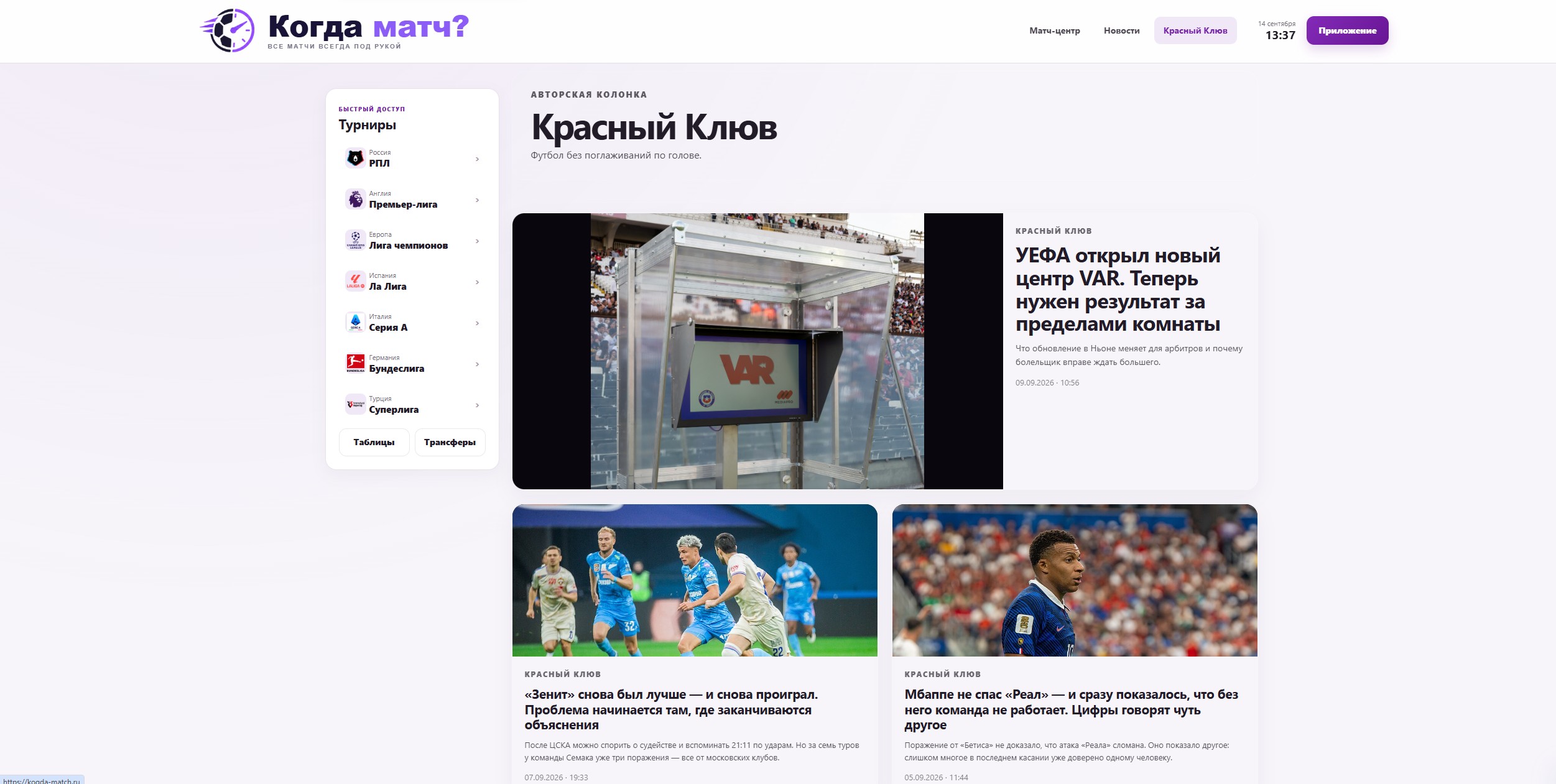Screen dimensions: 1556x784
Task: Open the Трансферы button in sidebar
Action: pos(450,442)
